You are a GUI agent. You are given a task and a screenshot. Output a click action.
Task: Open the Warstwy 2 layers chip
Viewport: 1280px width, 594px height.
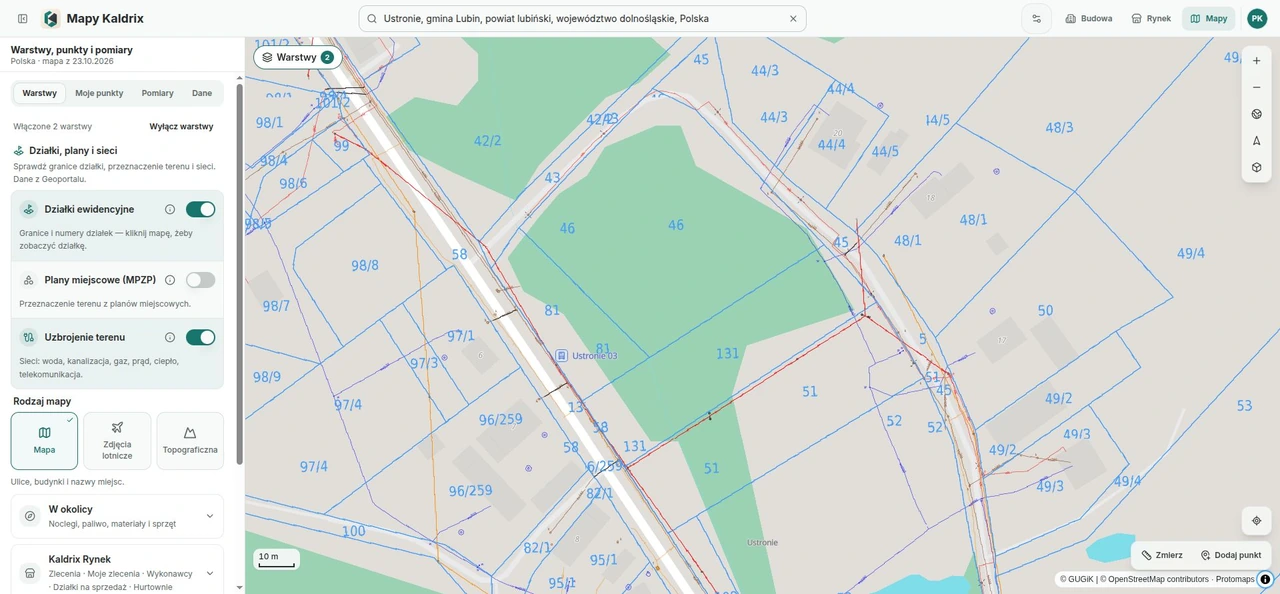point(298,57)
